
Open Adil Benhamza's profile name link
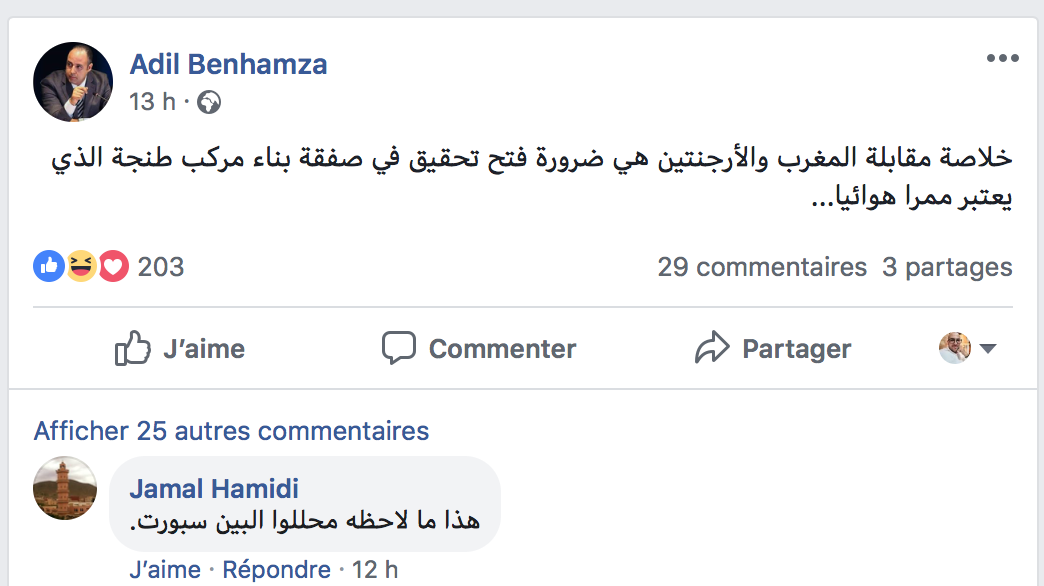pyautogui.click(x=228, y=66)
